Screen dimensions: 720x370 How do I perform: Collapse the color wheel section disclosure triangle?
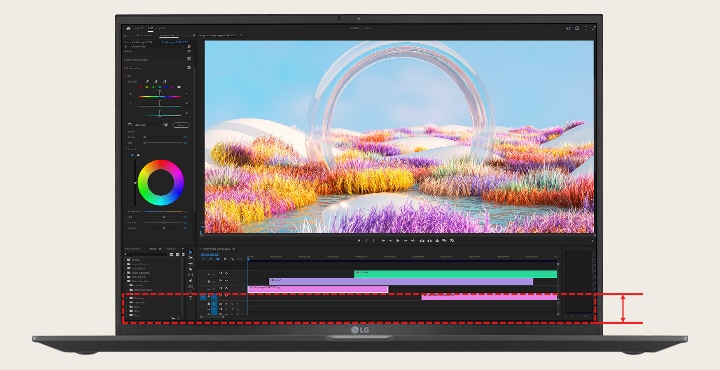tap(125, 149)
